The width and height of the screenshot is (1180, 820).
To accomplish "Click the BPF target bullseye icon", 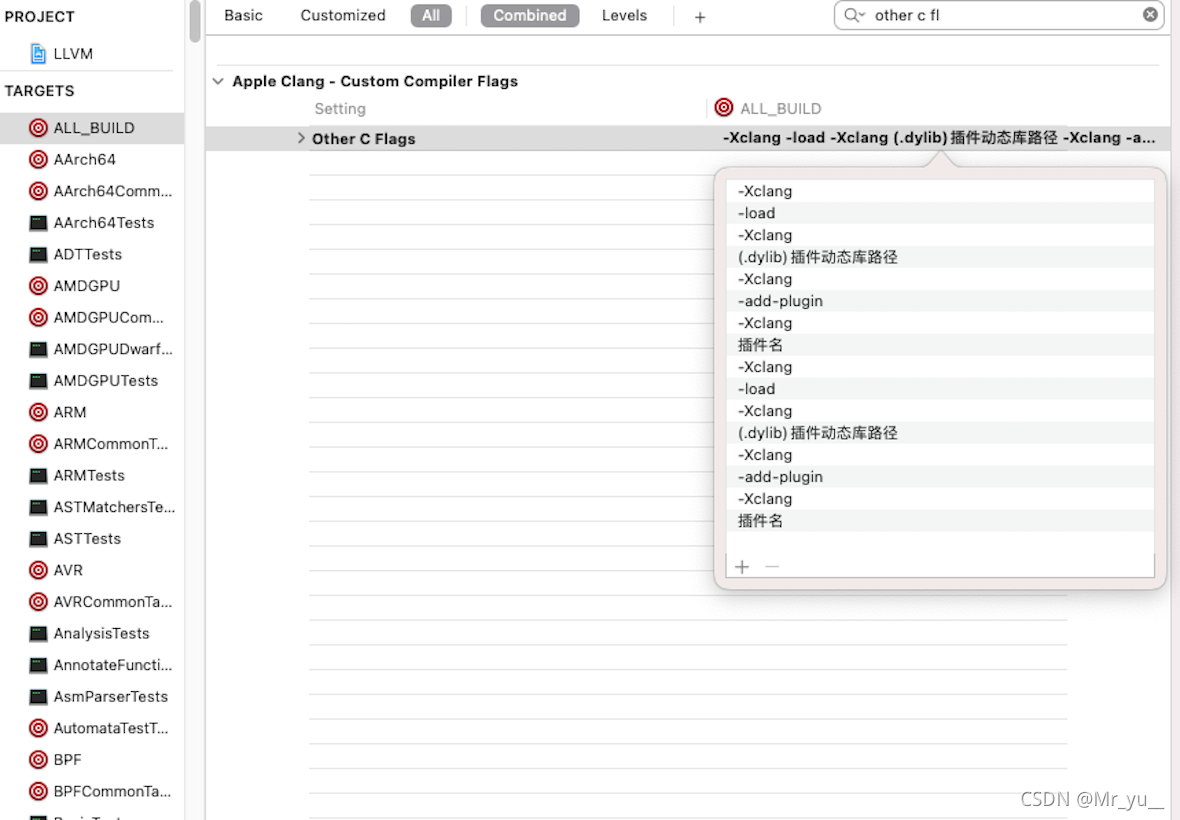I will tap(38, 760).
